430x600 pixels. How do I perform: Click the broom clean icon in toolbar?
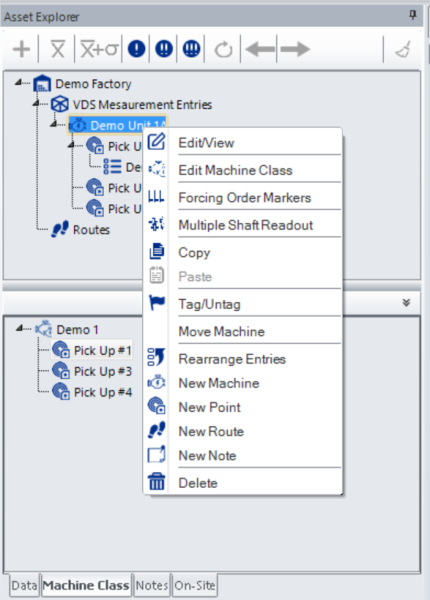click(403, 49)
